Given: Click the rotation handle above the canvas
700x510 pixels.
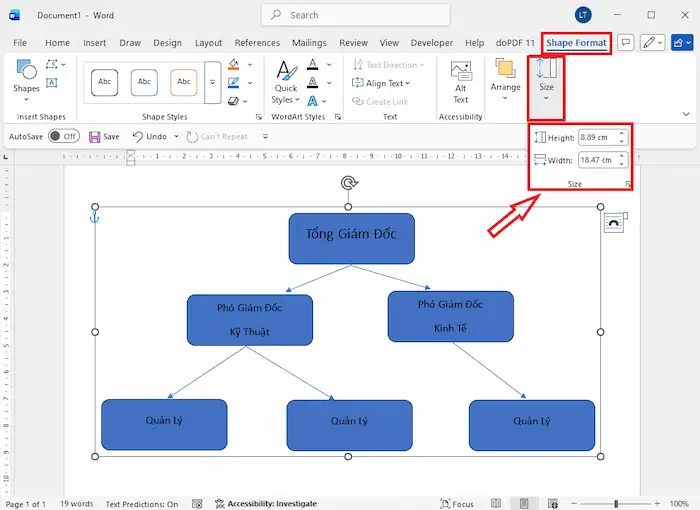Looking at the screenshot, I should 348,183.
